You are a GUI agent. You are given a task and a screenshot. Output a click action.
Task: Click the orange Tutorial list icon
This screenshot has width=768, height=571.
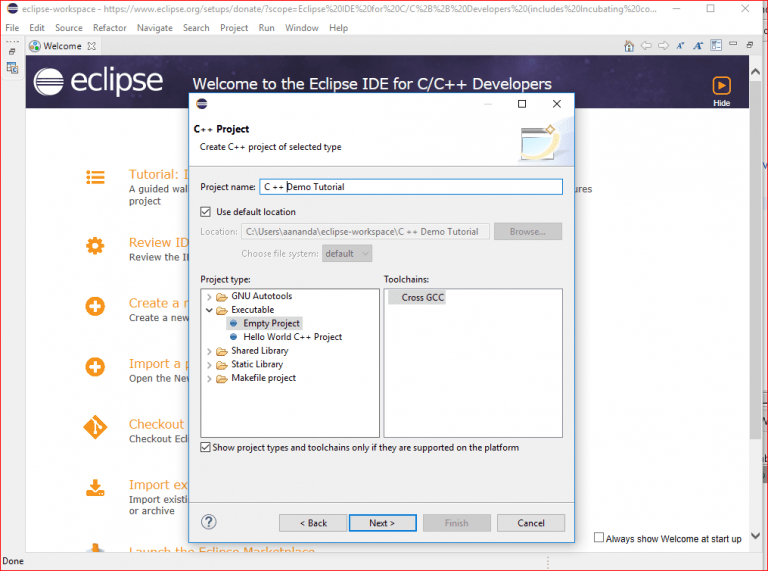(x=95, y=178)
